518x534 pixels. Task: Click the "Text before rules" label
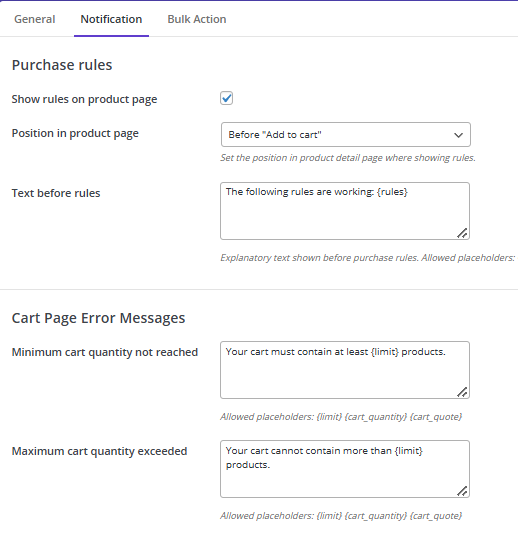(x=56, y=193)
